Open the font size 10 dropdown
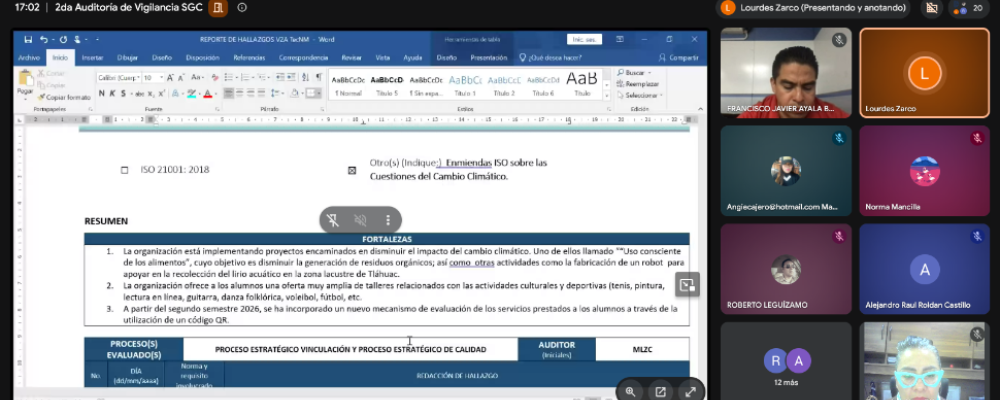This screenshot has width=1000, height=400. [161, 78]
